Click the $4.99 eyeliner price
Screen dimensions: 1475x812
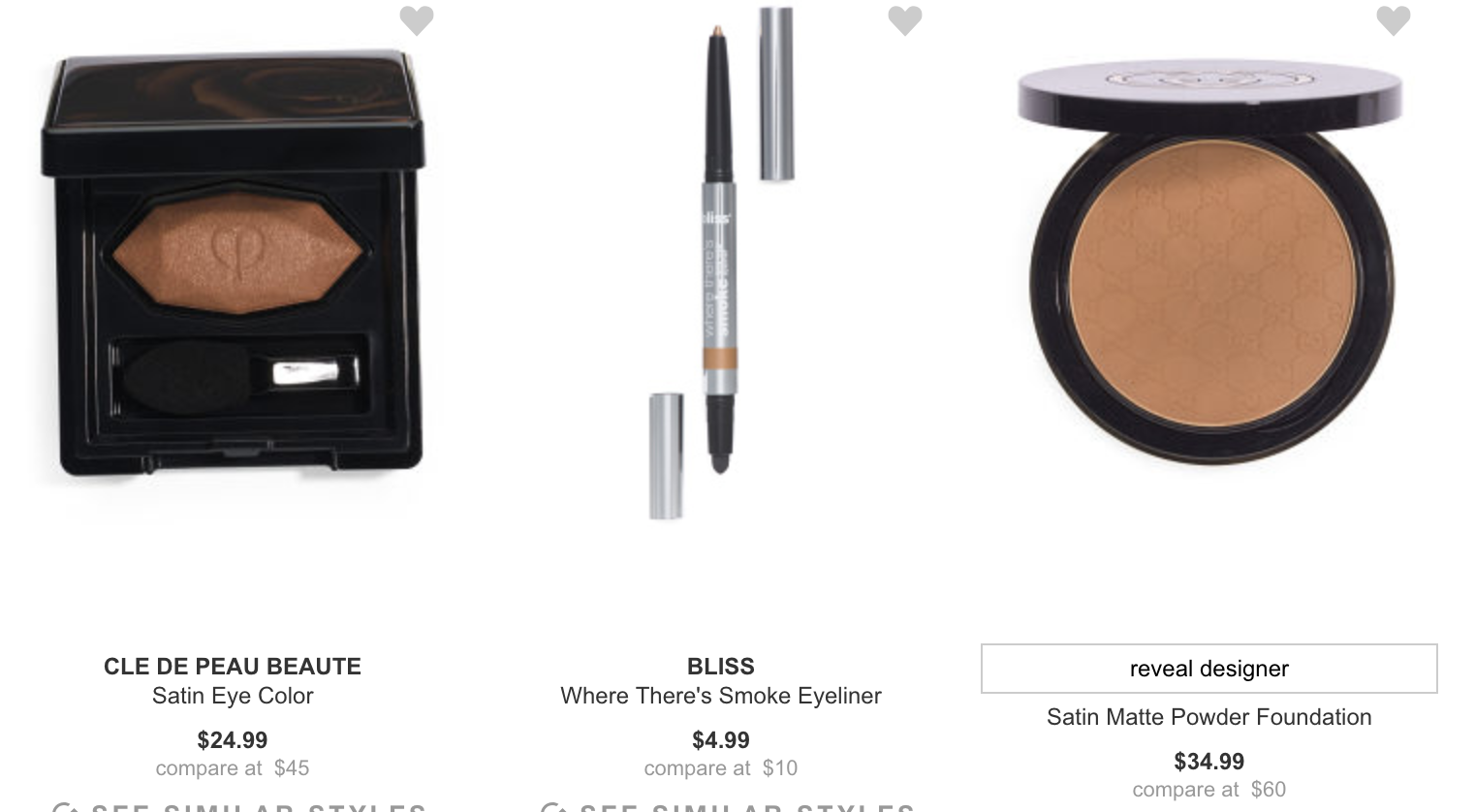tap(721, 740)
